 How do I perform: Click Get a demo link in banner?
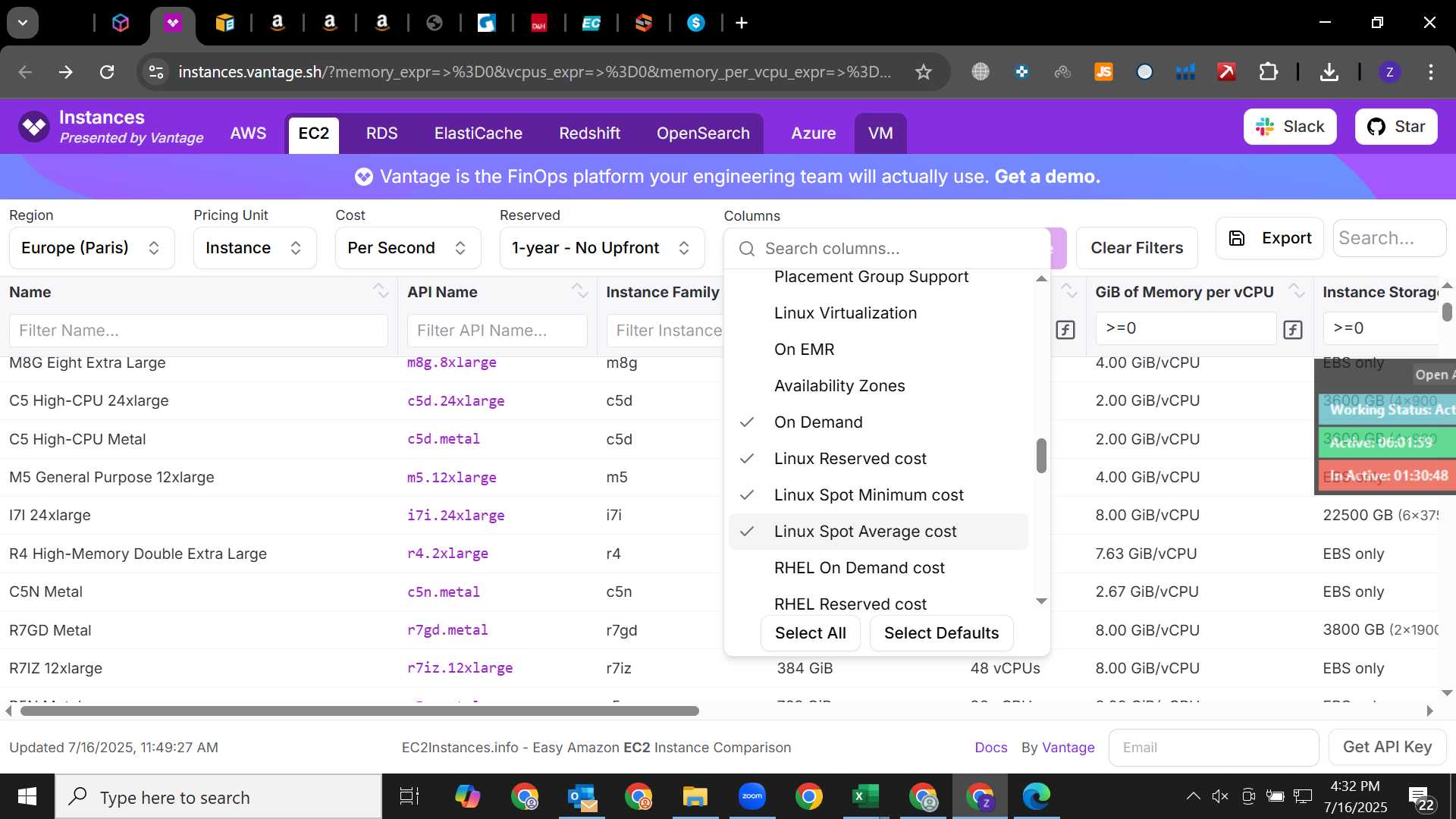coord(1046,177)
